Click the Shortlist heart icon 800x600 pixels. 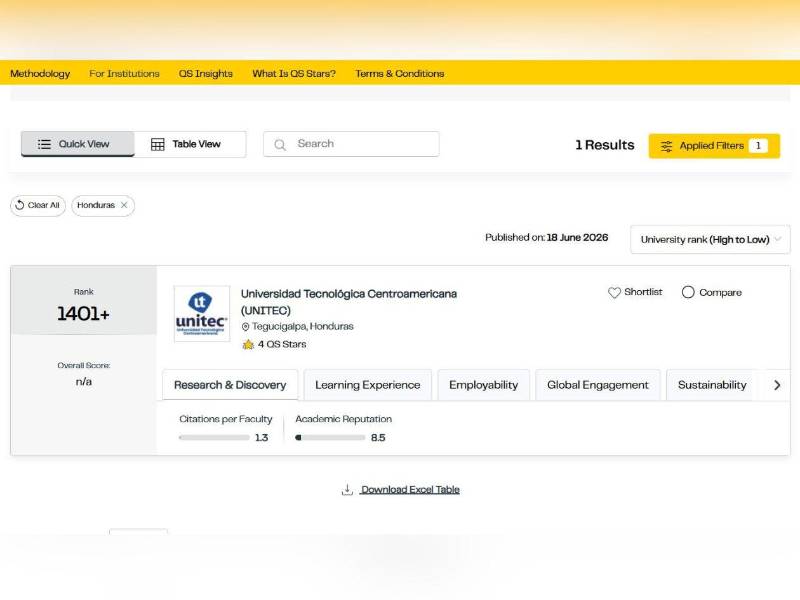pos(614,292)
